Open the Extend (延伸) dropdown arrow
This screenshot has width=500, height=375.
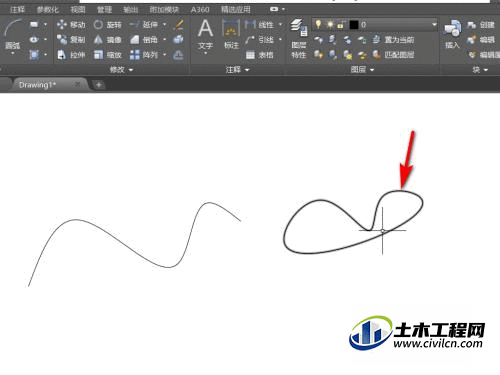click(x=165, y=25)
